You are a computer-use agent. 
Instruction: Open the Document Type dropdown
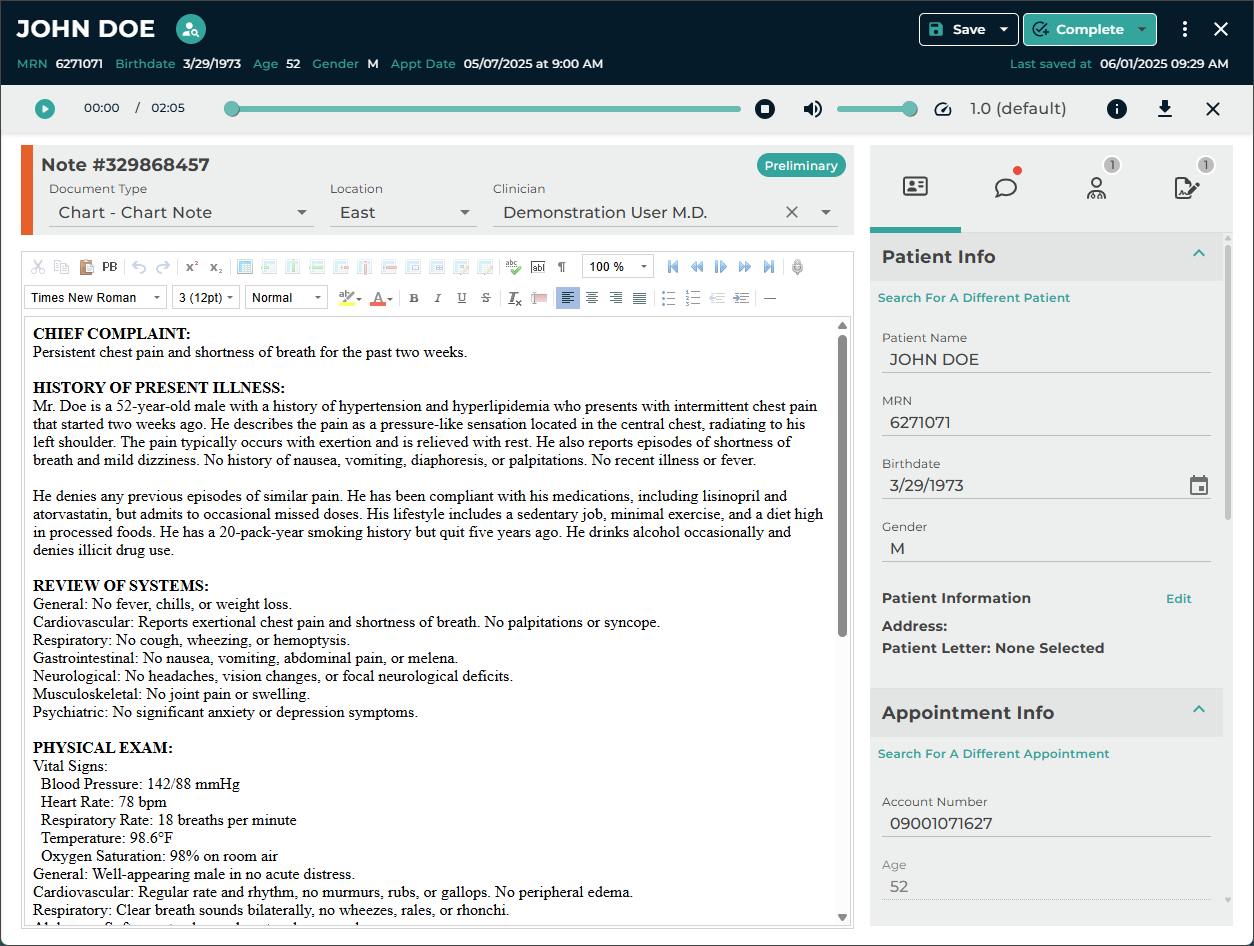point(183,212)
